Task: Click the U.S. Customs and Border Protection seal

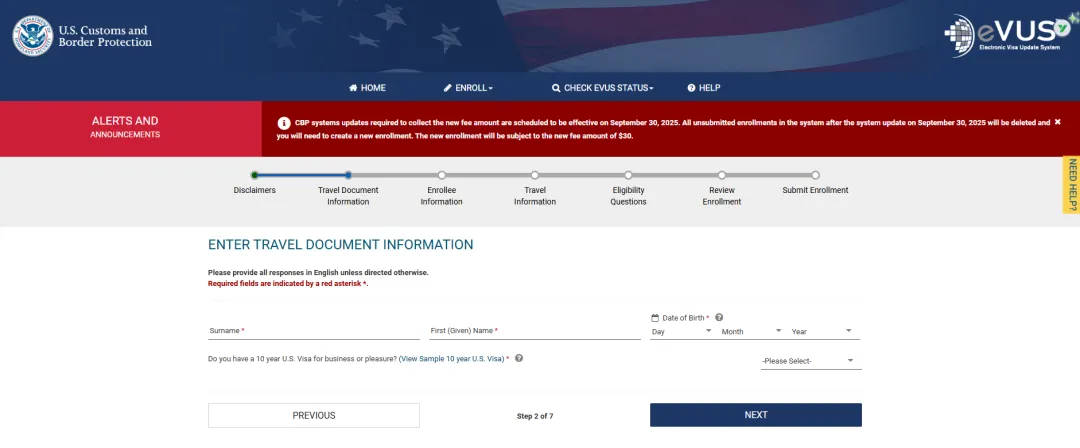Action: [x=33, y=36]
